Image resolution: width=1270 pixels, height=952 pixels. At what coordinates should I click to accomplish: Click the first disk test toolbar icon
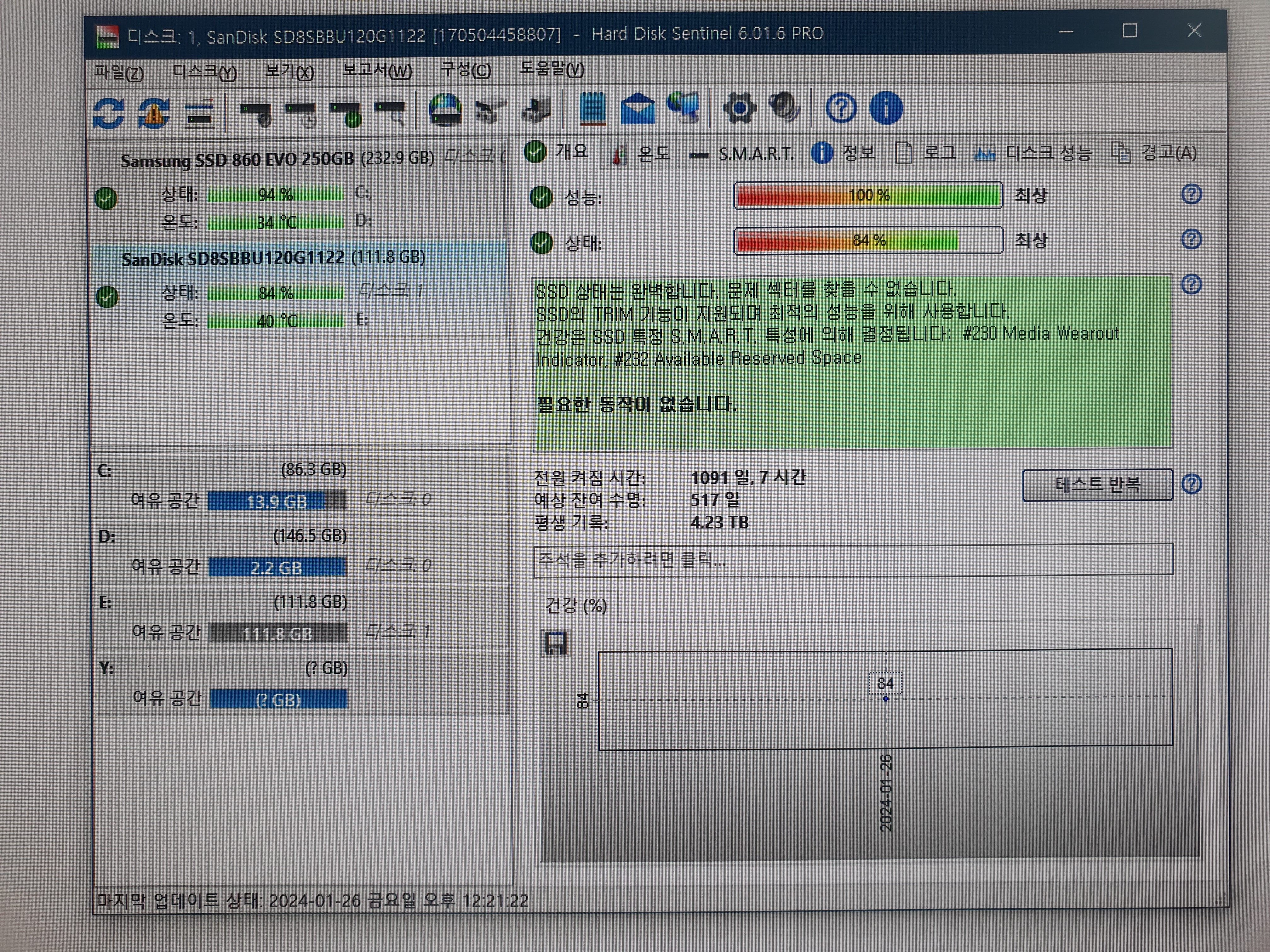point(255,114)
